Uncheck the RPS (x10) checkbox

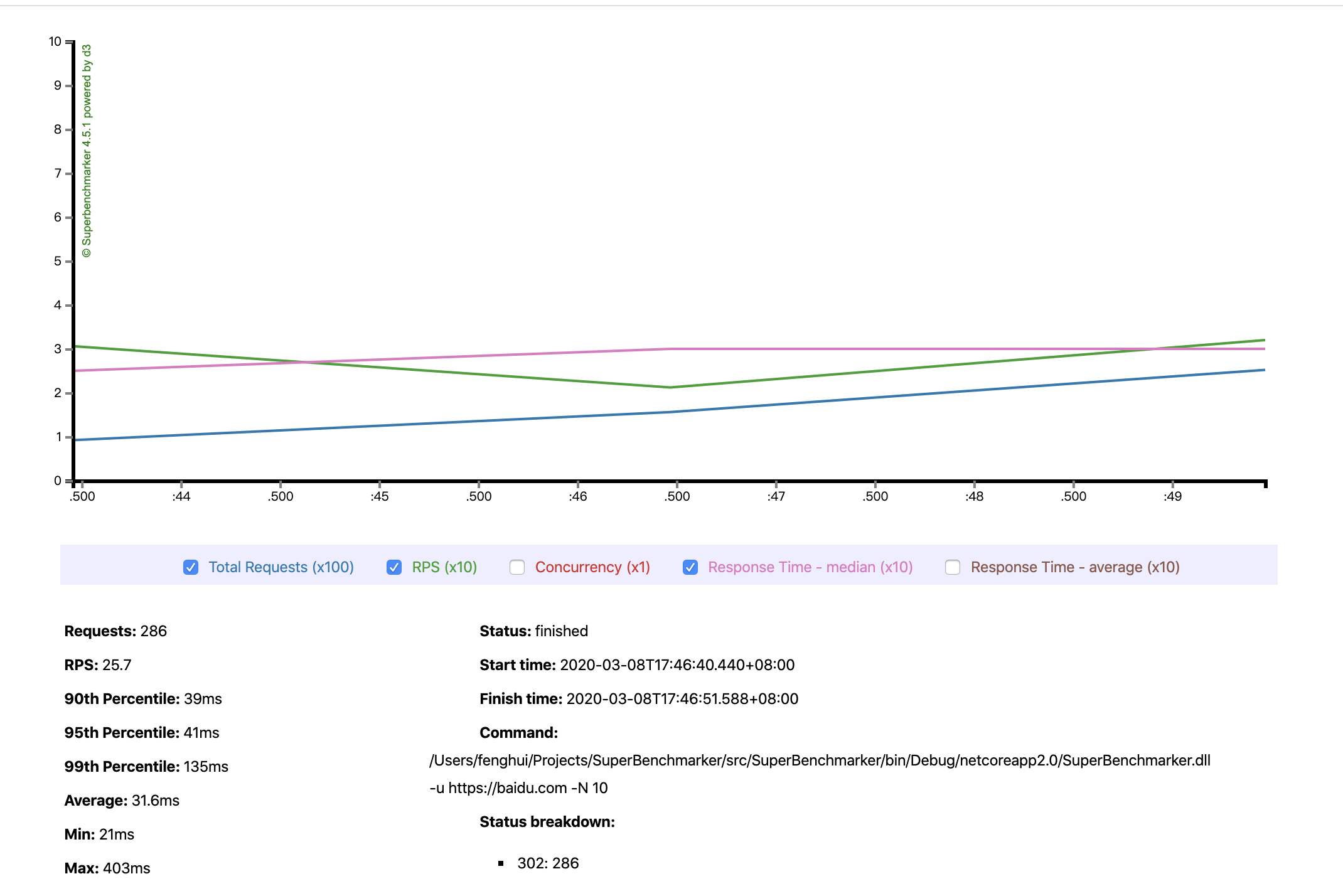[394, 567]
